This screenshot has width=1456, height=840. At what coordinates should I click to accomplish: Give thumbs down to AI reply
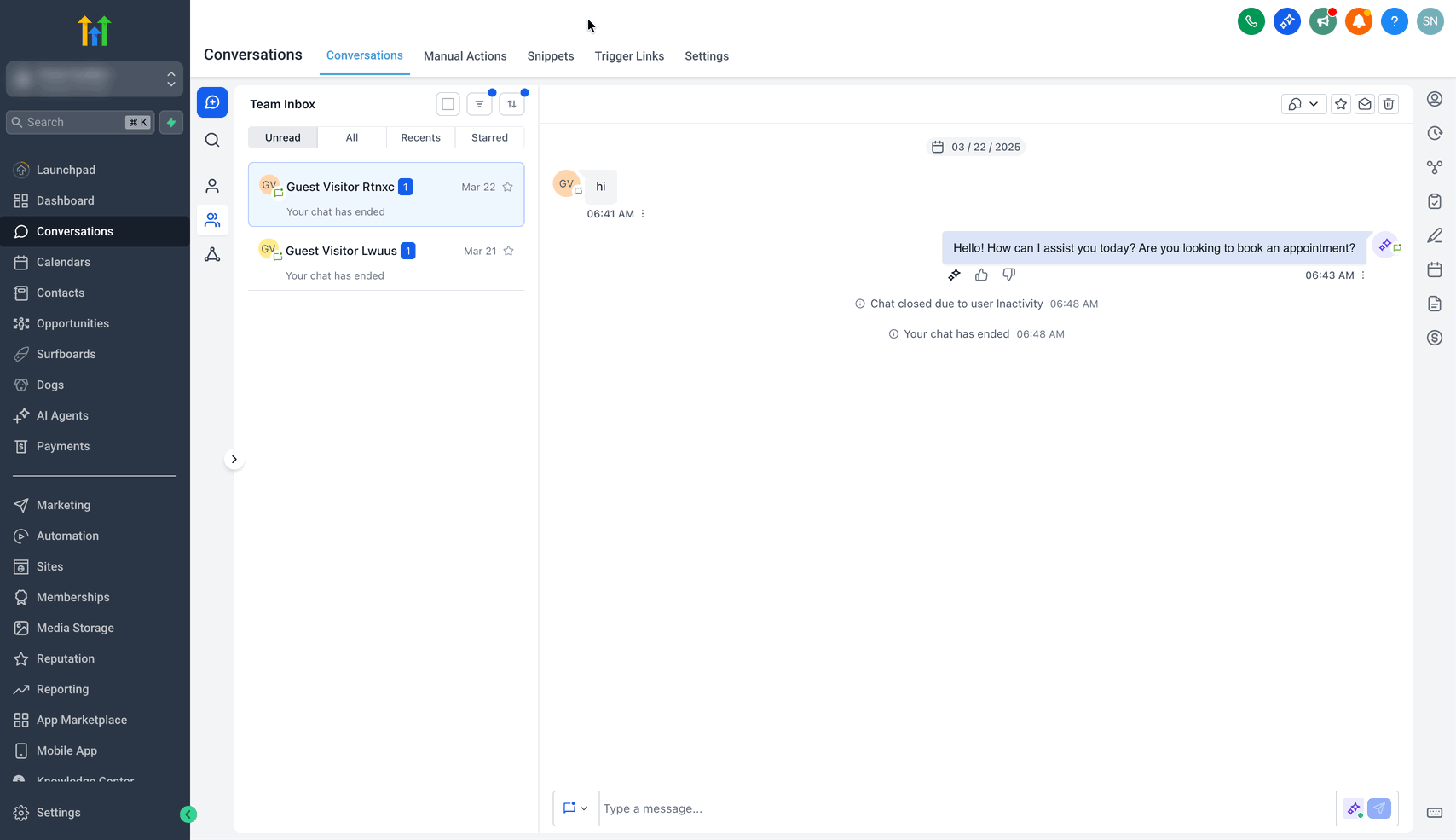[1008, 275]
